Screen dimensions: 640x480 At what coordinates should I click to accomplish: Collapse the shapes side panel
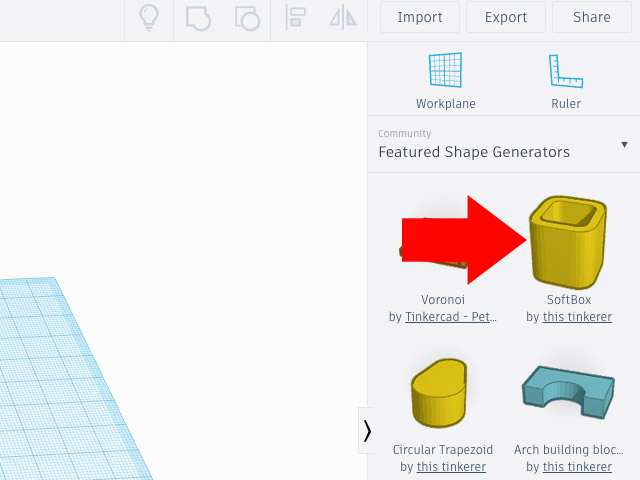click(x=367, y=430)
